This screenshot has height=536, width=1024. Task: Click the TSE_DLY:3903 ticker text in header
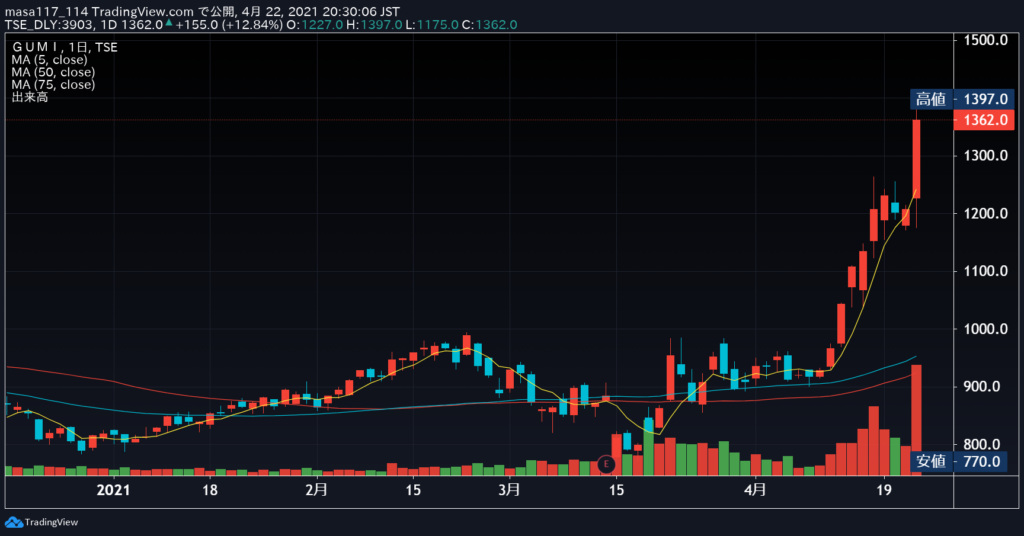click(x=48, y=25)
